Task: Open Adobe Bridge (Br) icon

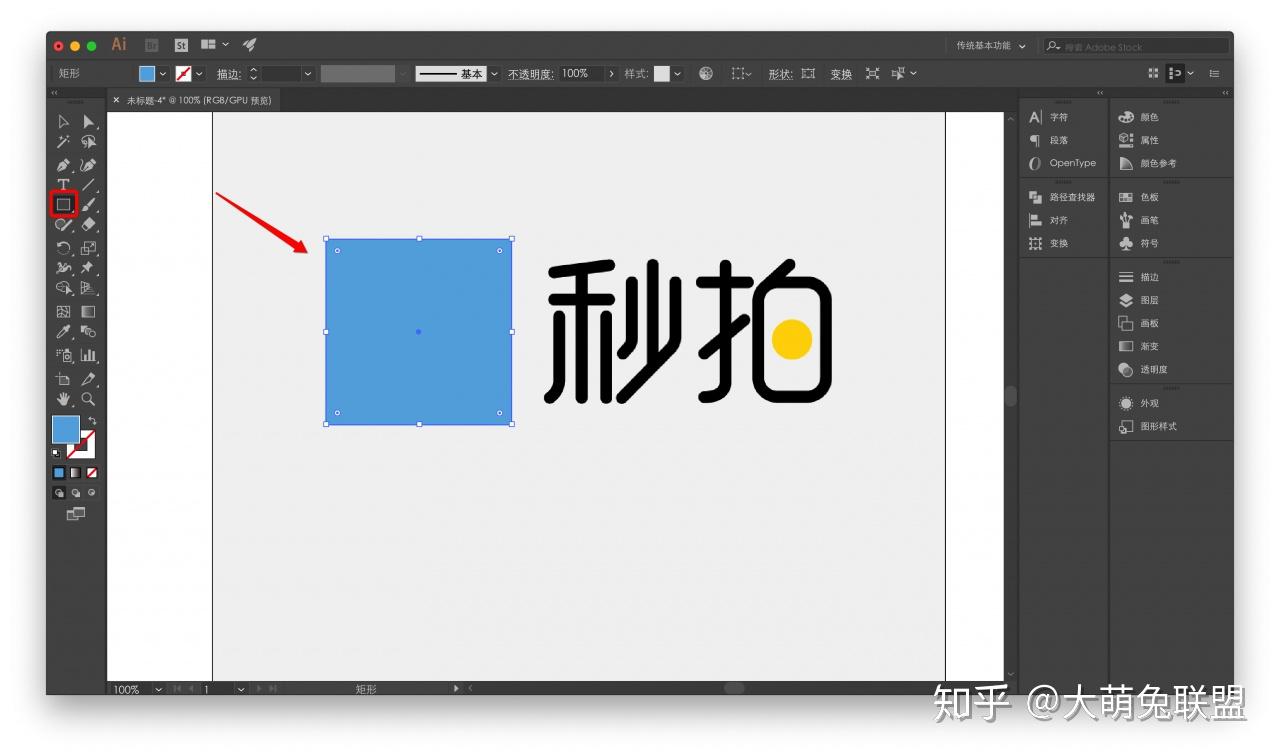Action: click(x=152, y=45)
